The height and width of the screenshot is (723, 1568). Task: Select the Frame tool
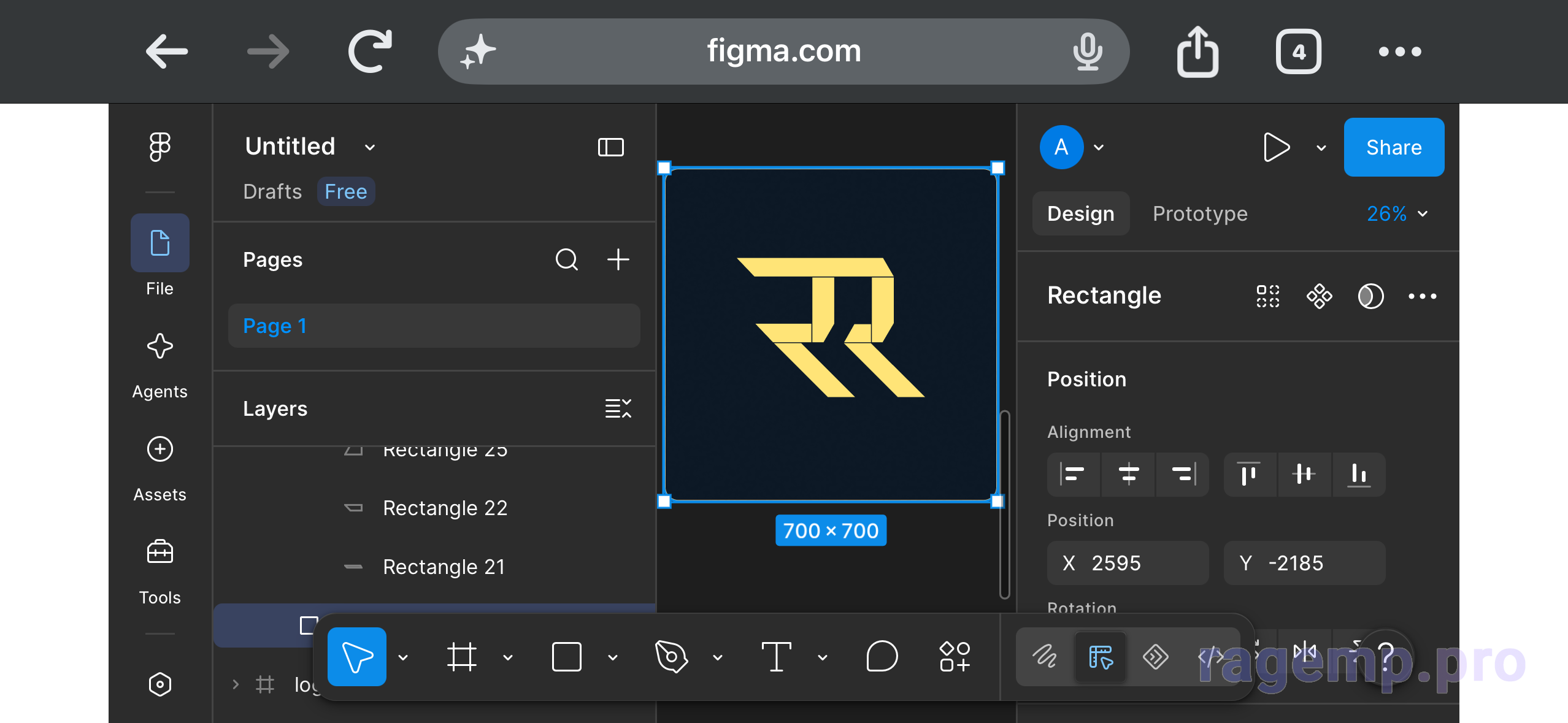[x=461, y=657]
